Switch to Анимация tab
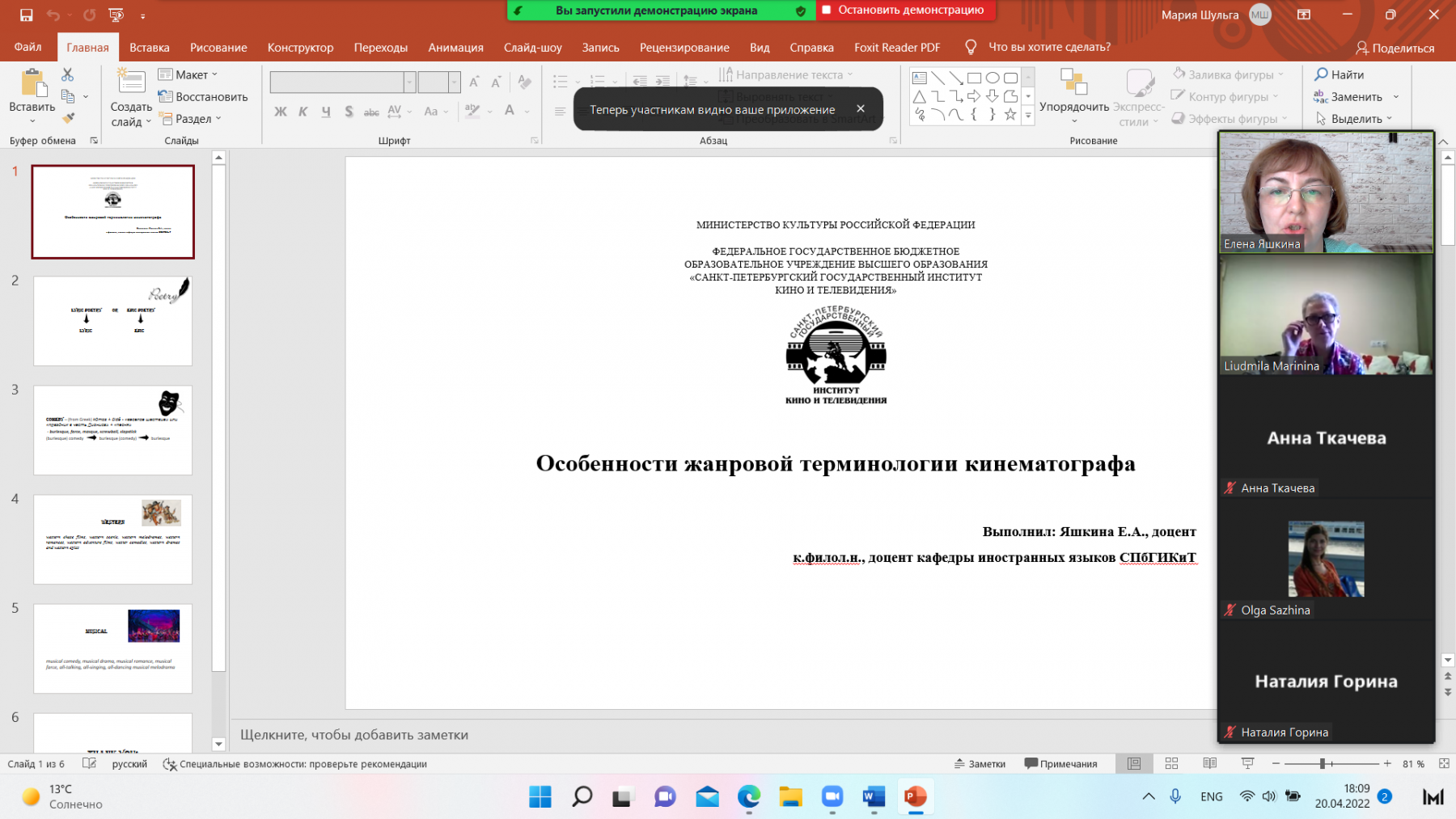This screenshot has height=819, width=1456. (x=455, y=47)
